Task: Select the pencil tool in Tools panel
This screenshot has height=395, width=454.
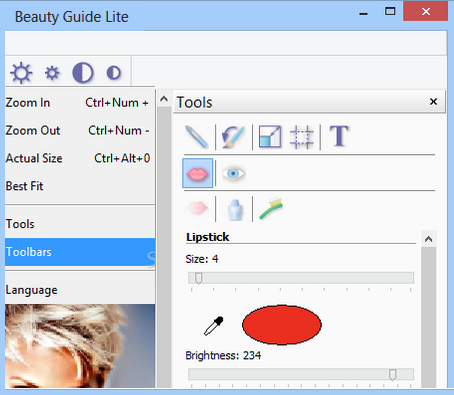Action: tap(197, 137)
